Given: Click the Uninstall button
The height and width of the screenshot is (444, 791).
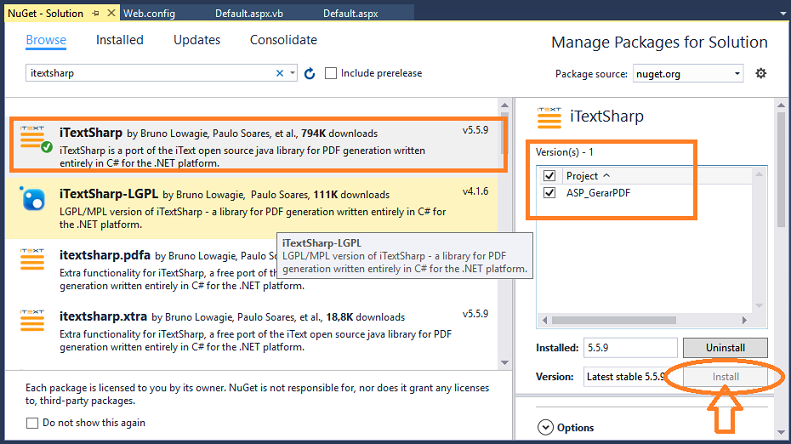Looking at the screenshot, I should (725, 348).
